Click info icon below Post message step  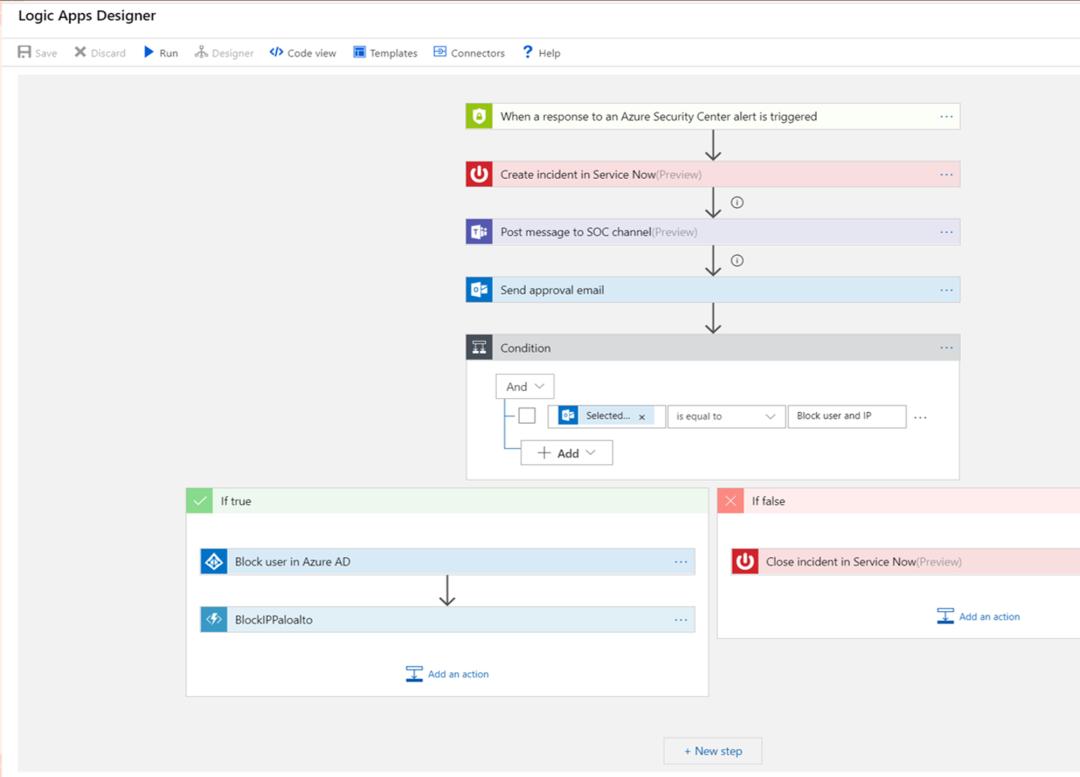coord(737,260)
